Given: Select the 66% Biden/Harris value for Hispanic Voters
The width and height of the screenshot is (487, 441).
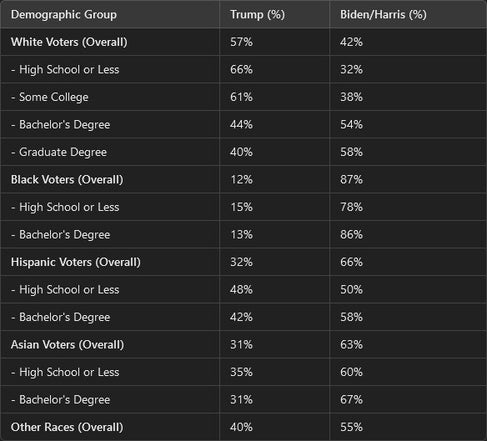Looking at the screenshot, I should pyautogui.click(x=351, y=262).
